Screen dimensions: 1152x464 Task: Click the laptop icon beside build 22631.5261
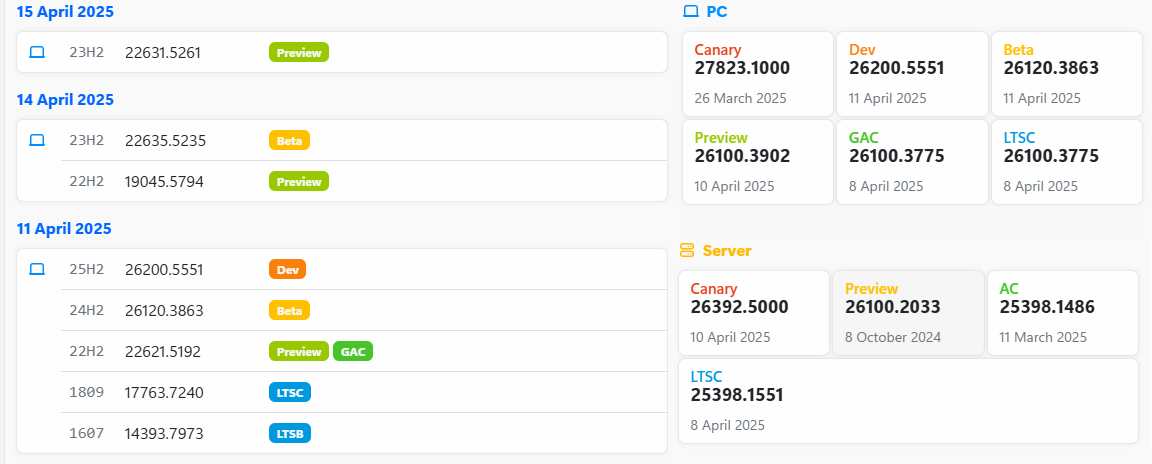click(x=37, y=52)
